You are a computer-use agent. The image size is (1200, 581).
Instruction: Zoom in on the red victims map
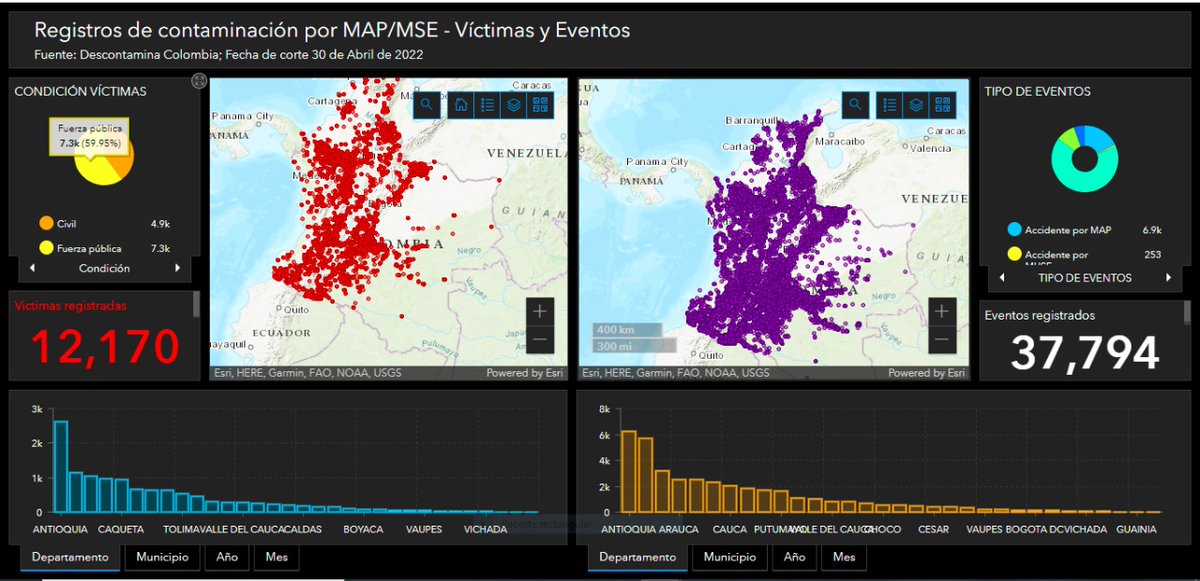[x=540, y=311]
